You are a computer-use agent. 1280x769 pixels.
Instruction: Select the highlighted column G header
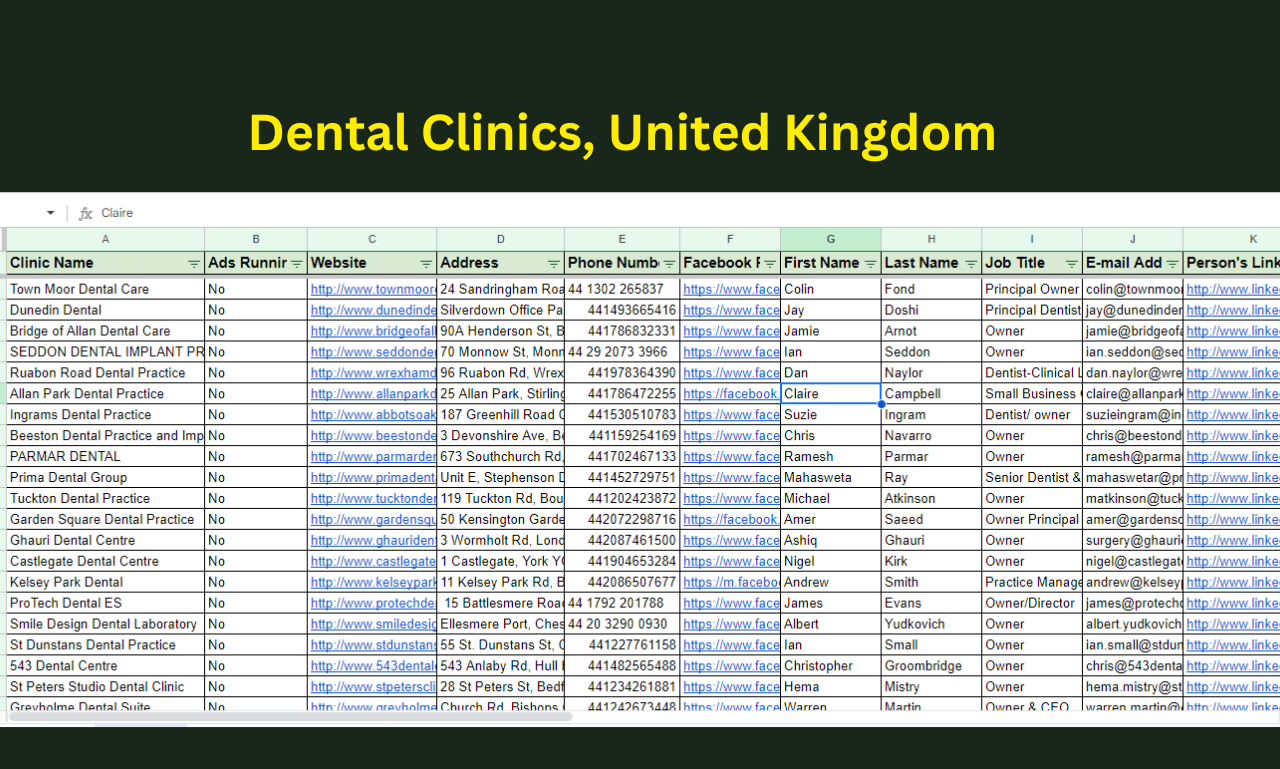[x=830, y=239]
